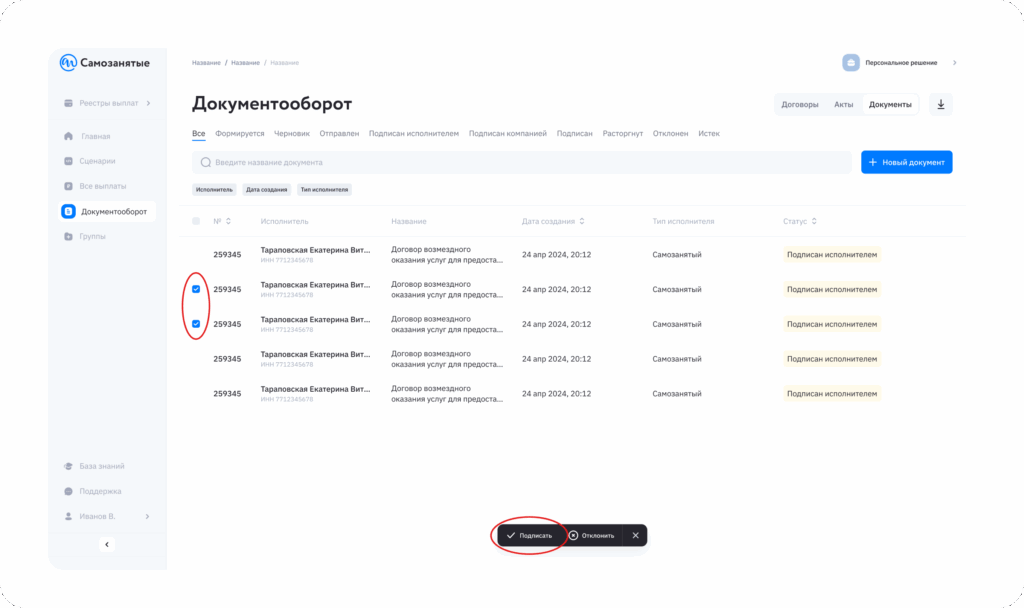Image resolution: width=1024 pixels, height=608 pixels.
Task: Open Группы via its folder icon
Action: [68, 236]
